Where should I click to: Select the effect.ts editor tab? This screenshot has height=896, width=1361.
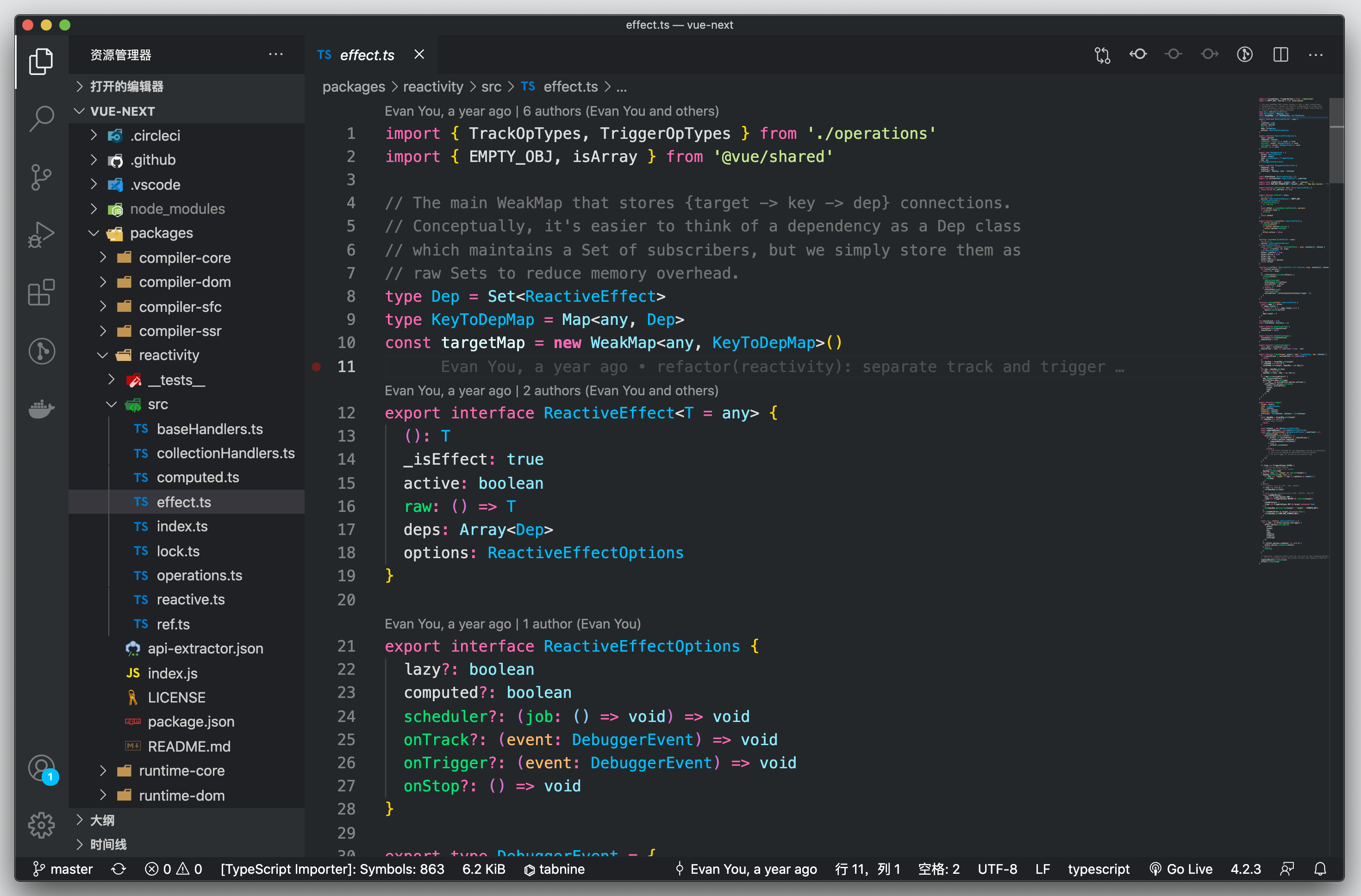[366, 55]
